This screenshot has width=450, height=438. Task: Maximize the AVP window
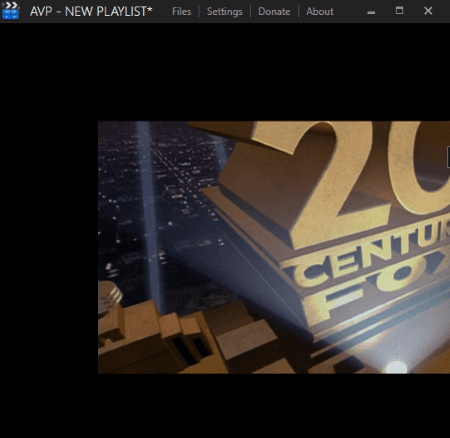(x=399, y=11)
